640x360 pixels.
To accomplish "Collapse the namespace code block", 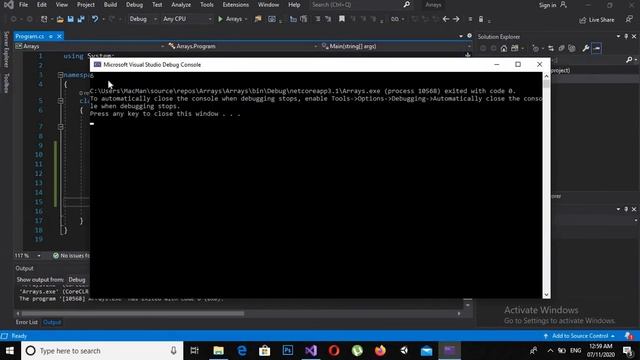I will pos(60,75).
